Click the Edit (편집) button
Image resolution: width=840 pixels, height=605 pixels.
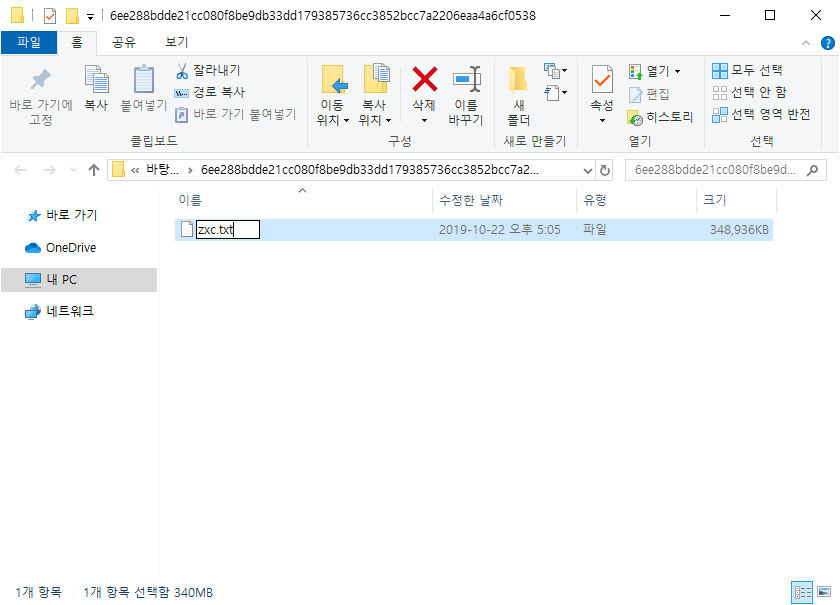[x=649, y=94]
